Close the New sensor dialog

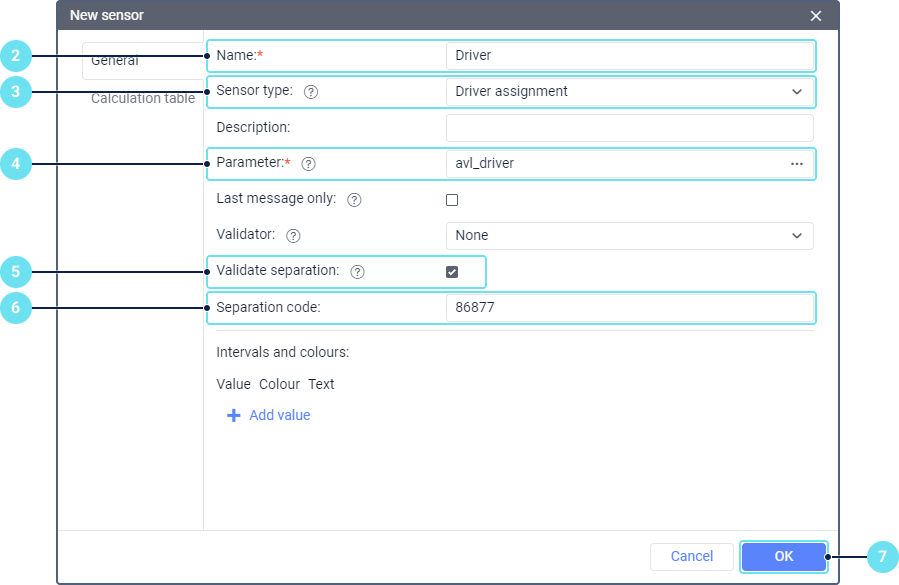click(816, 16)
